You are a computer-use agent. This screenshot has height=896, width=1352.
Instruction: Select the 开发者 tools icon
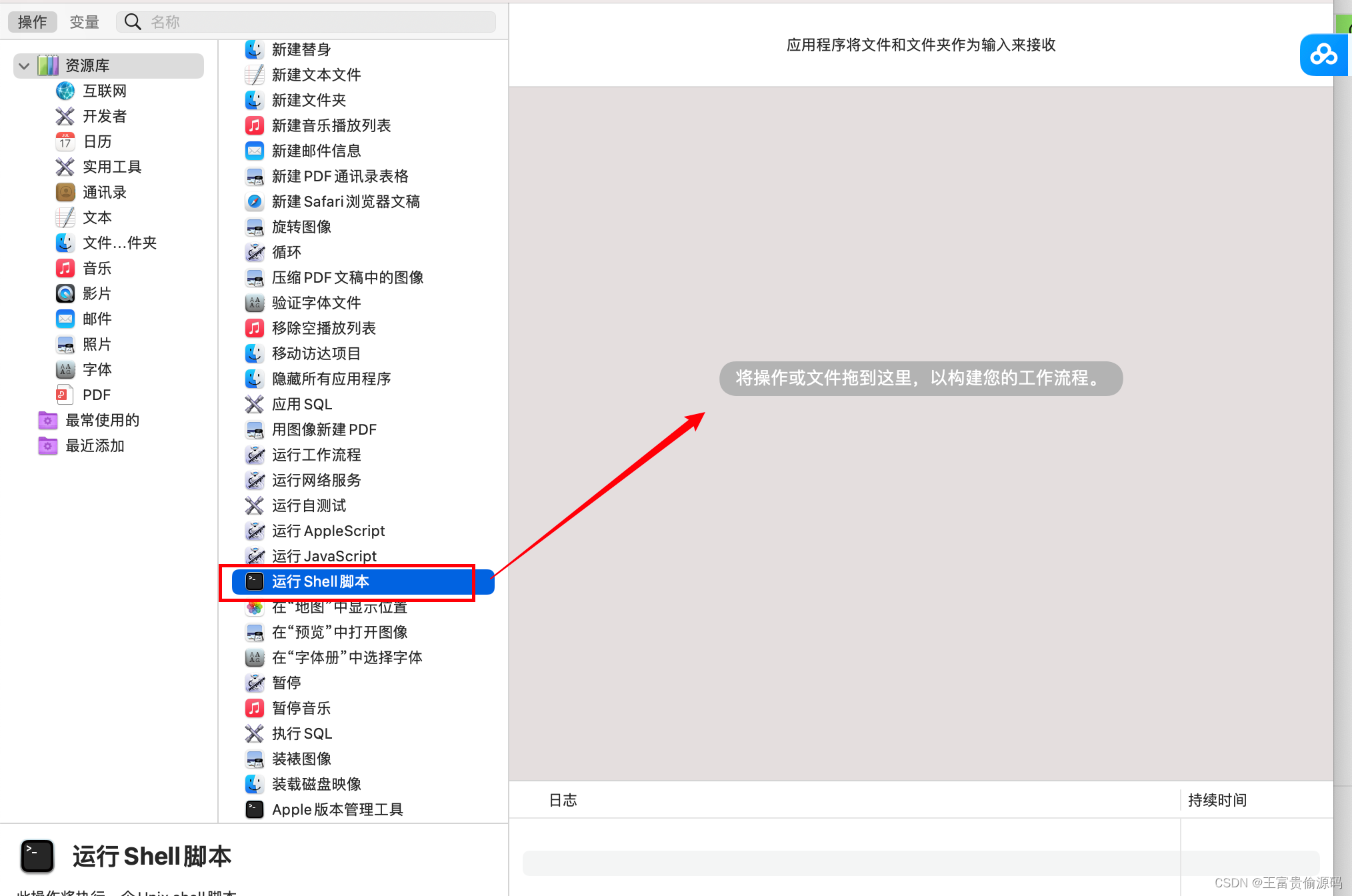[65, 116]
